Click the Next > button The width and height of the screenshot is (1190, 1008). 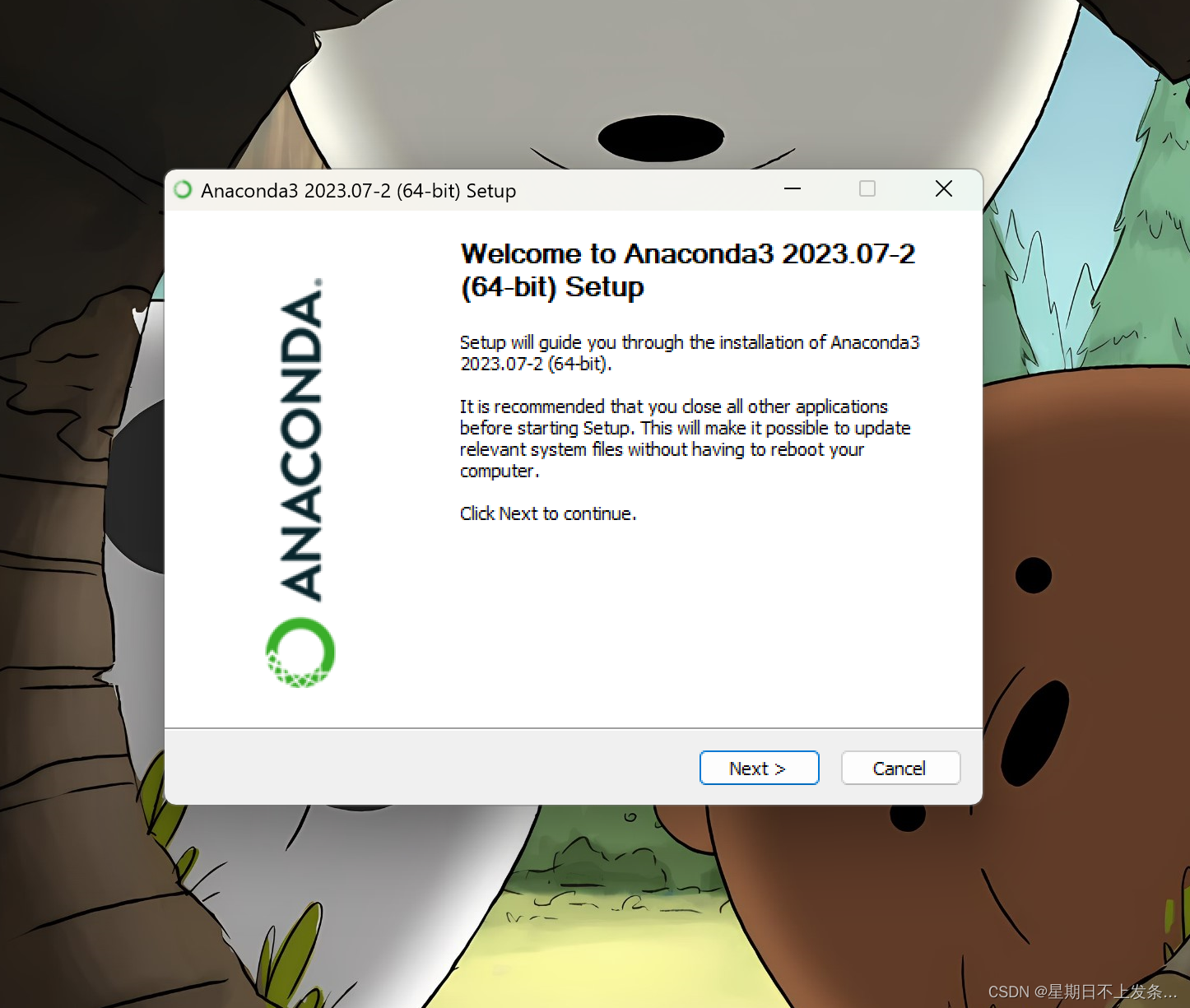(759, 768)
